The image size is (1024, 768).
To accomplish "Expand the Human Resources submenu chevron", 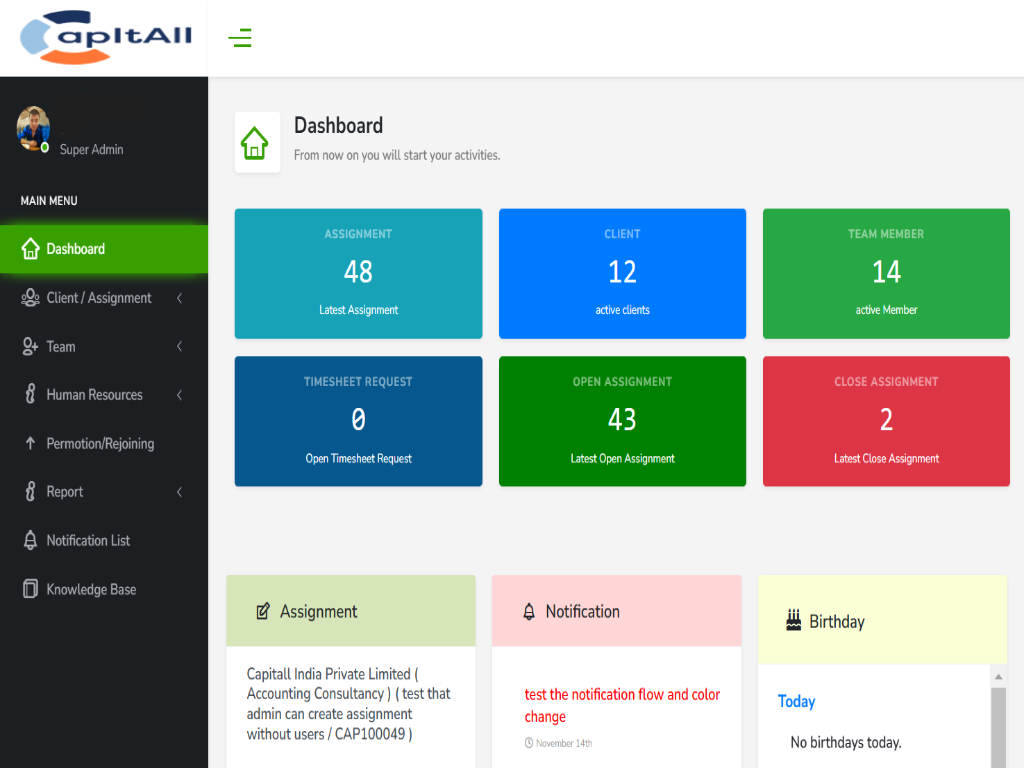I will pyautogui.click(x=179, y=395).
